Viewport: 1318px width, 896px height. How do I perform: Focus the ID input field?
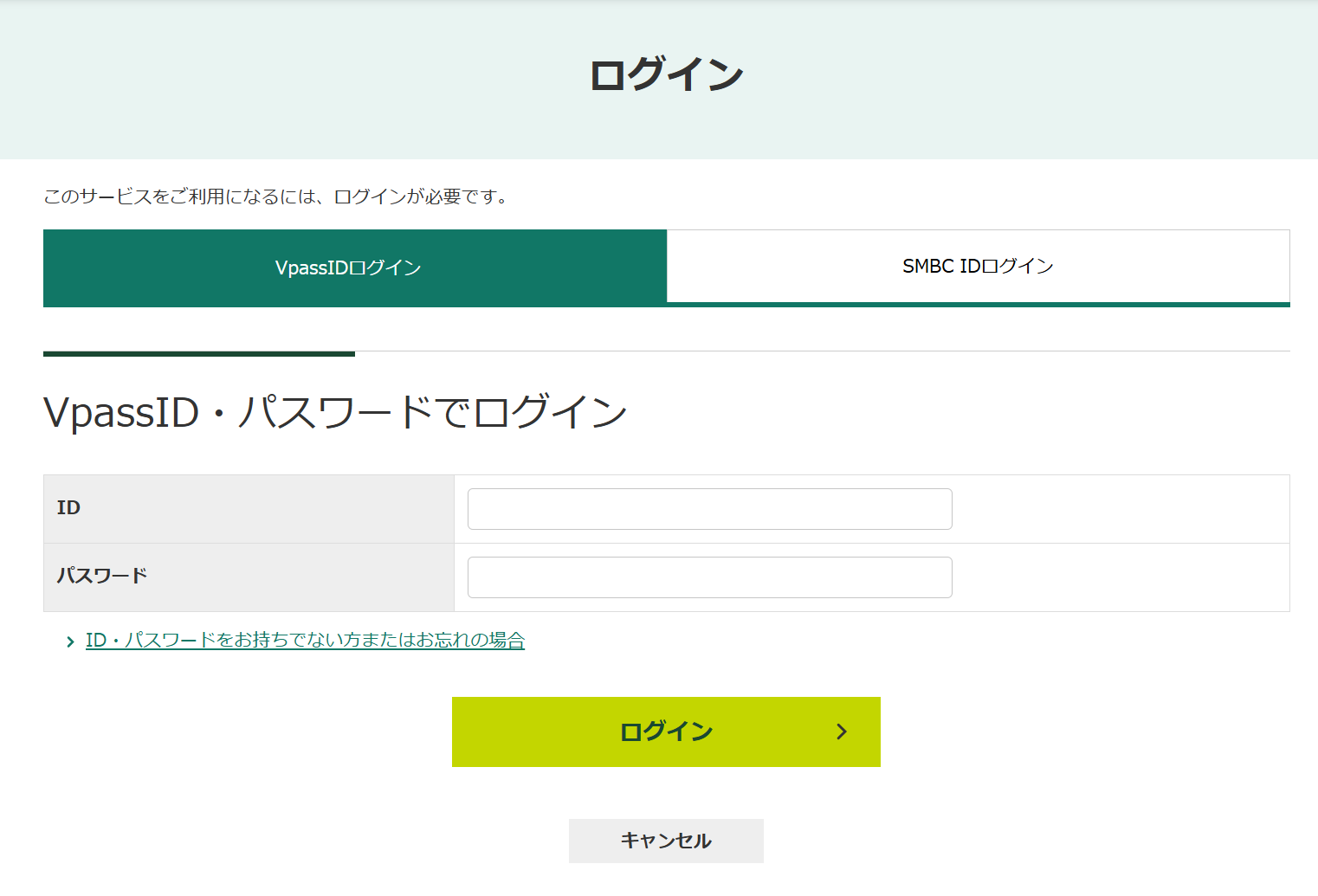coord(709,509)
